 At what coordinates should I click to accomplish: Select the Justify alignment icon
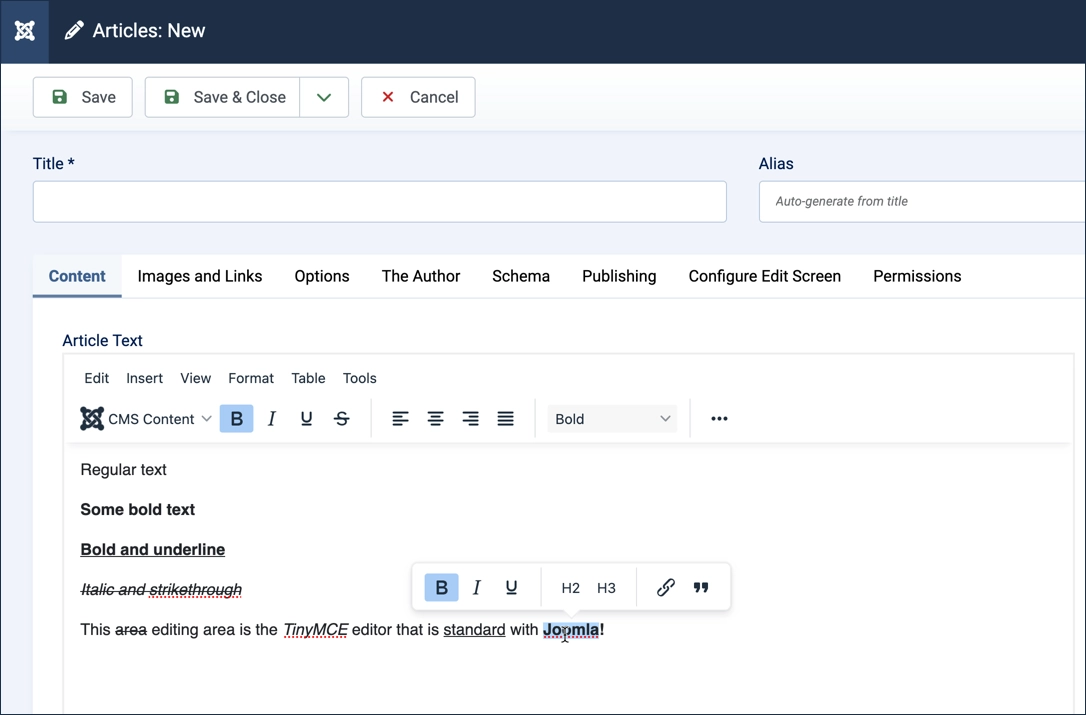[505, 418]
